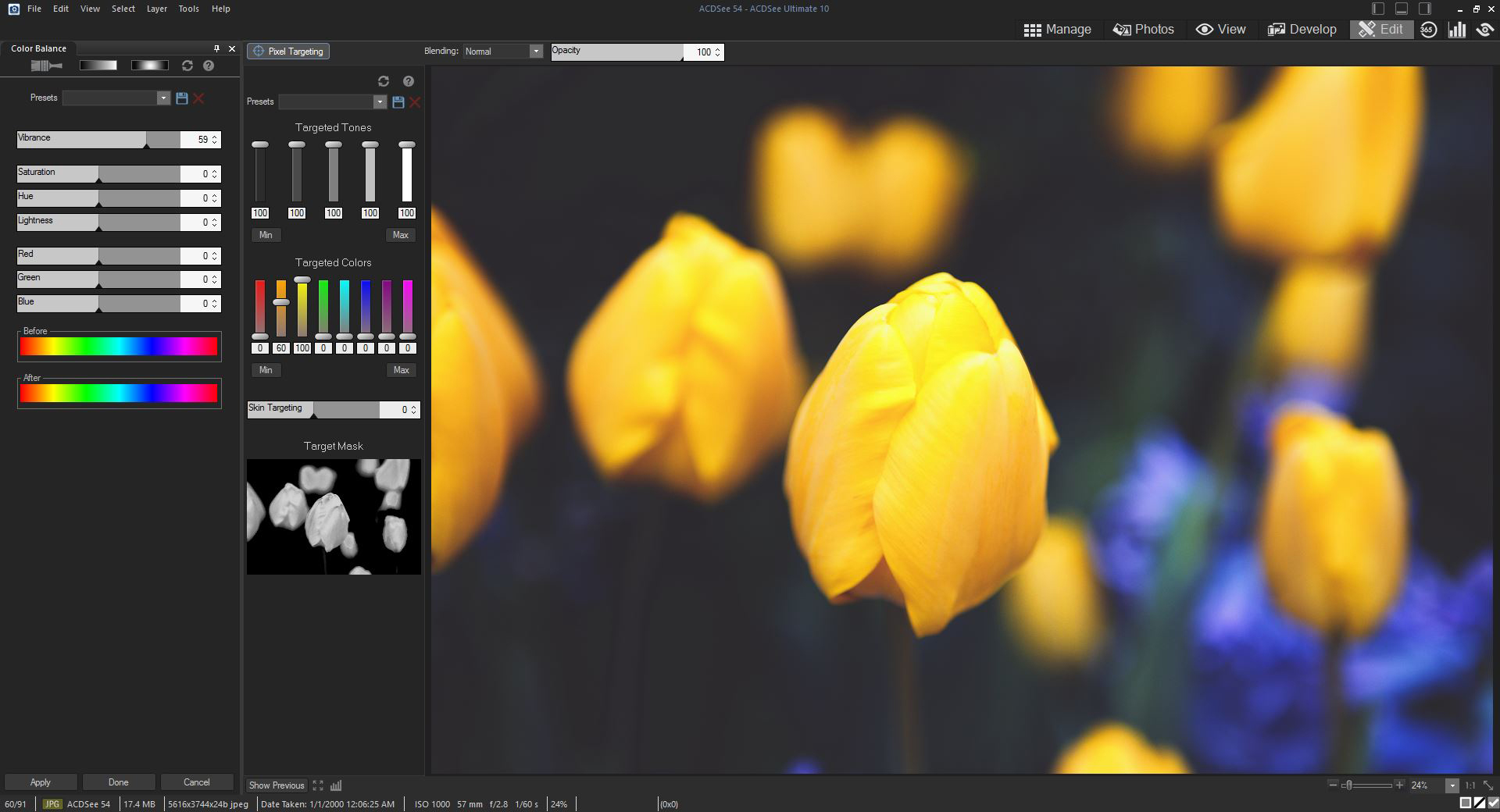Open Pixel Targeting help

(408, 81)
